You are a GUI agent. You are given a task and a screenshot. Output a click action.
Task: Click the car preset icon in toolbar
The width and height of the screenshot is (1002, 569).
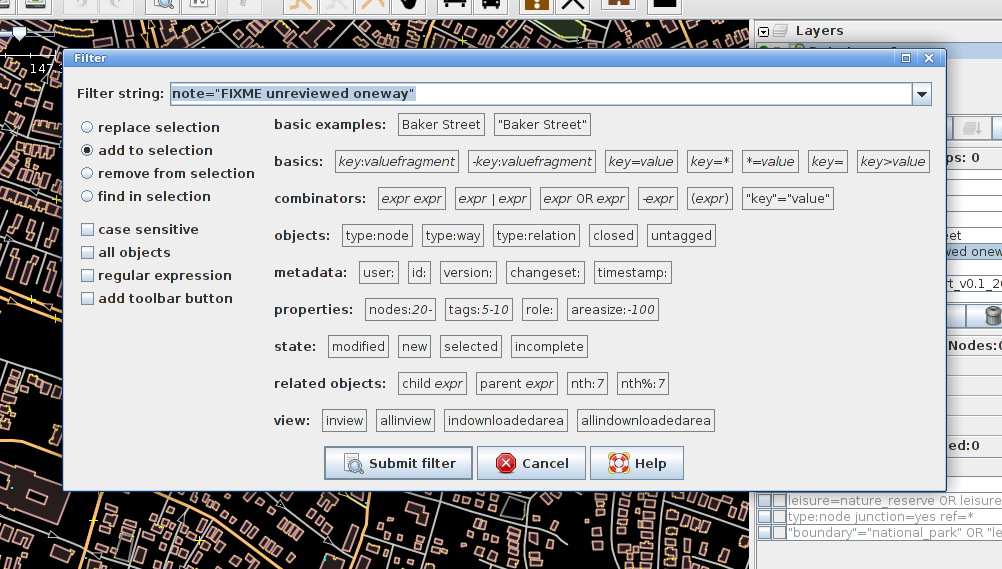[491, 4]
